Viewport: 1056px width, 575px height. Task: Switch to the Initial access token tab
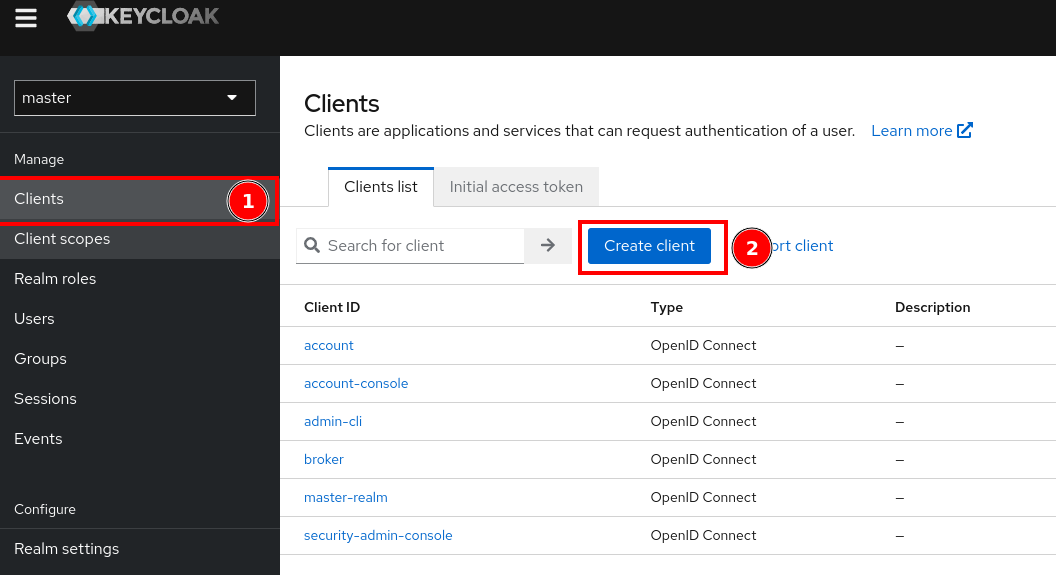click(x=516, y=187)
